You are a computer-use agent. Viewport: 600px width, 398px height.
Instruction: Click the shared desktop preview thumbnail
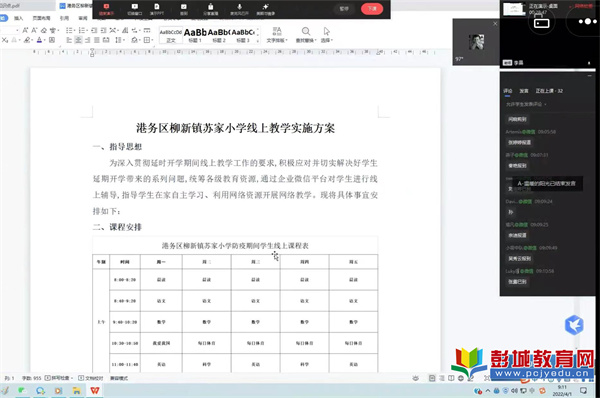click(514, 9)
